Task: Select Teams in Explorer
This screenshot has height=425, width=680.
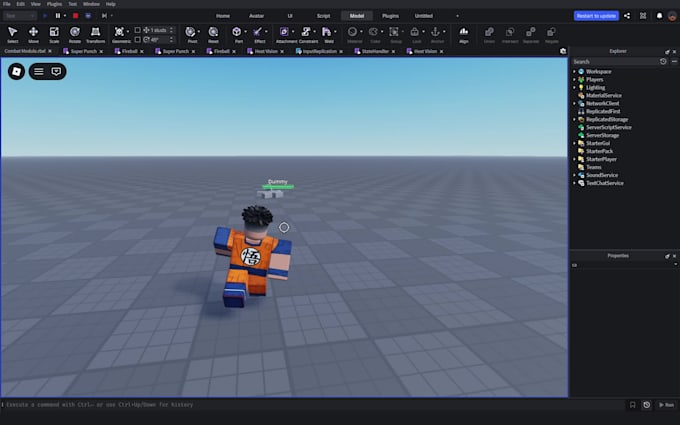Action: coord(594,167)
